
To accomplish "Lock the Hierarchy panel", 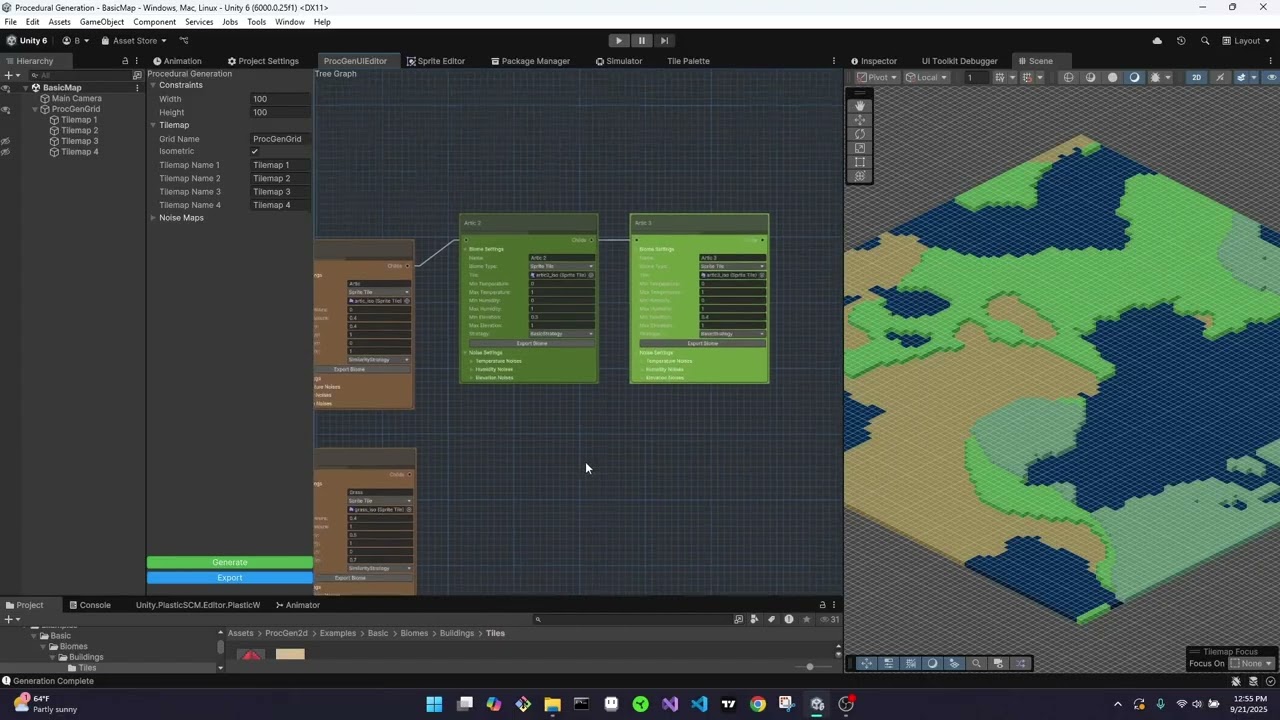I will [x=125, y=61].
